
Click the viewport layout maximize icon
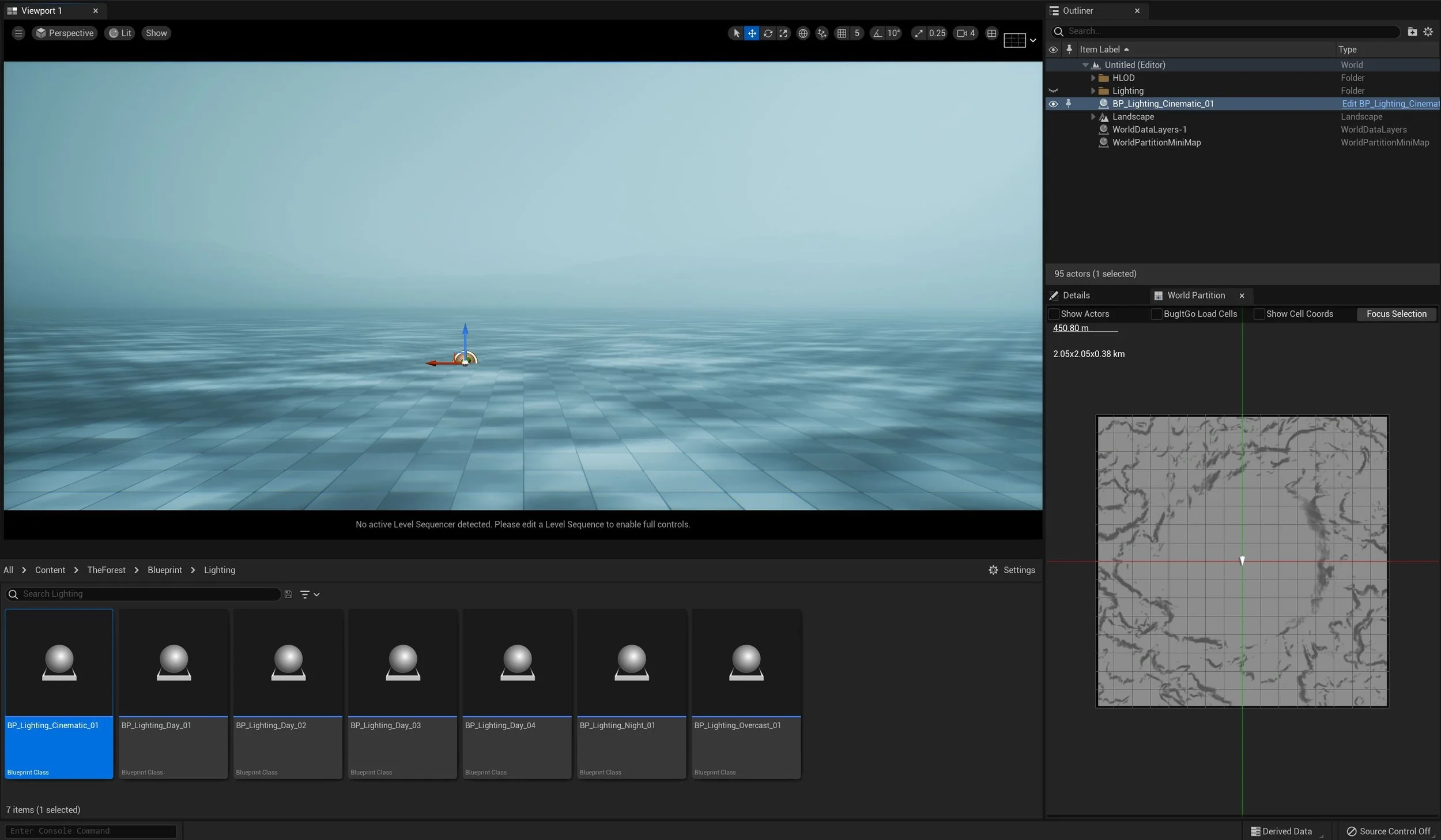click(x=991, y=33)
